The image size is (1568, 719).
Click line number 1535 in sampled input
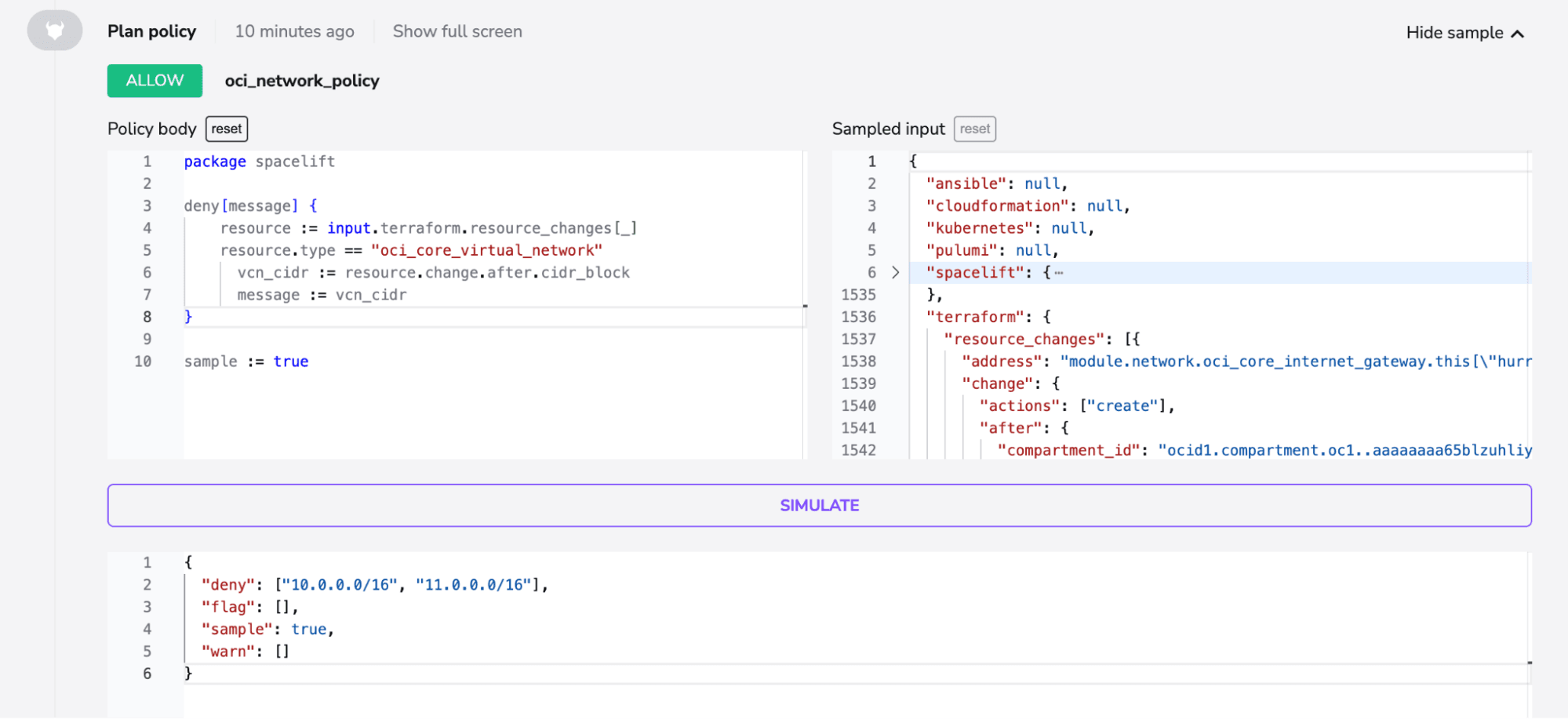[859, 295]
